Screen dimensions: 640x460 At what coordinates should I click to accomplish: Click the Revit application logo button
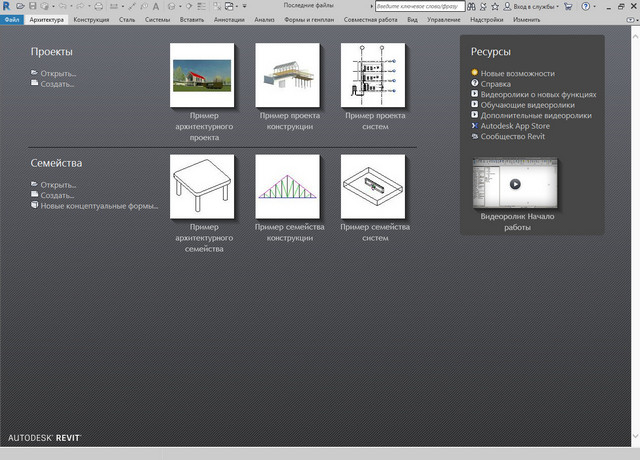(x=7, y=6)
